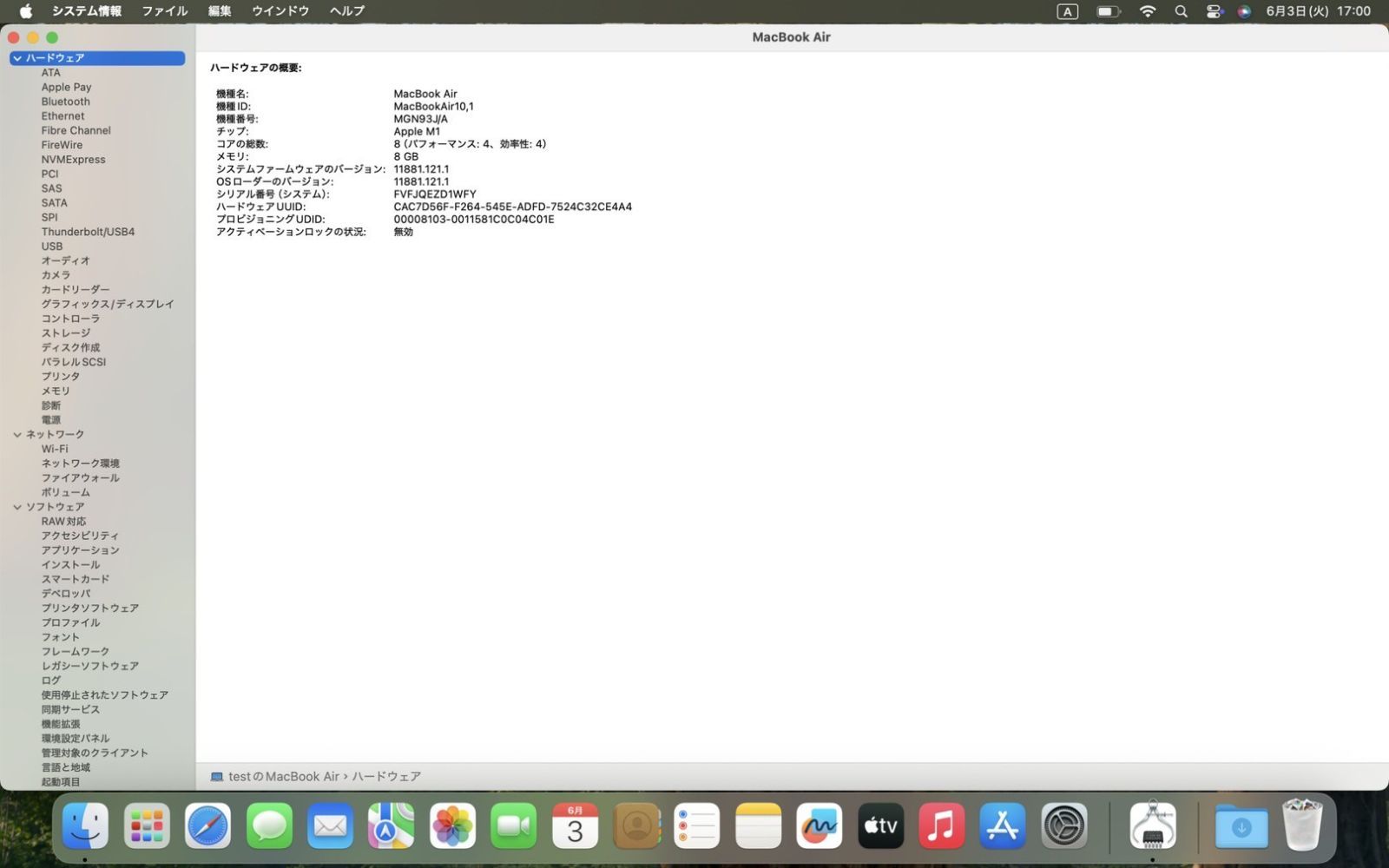Click the battery status icon
This screenshot has width=1389, height=868.
[1108, 11]
